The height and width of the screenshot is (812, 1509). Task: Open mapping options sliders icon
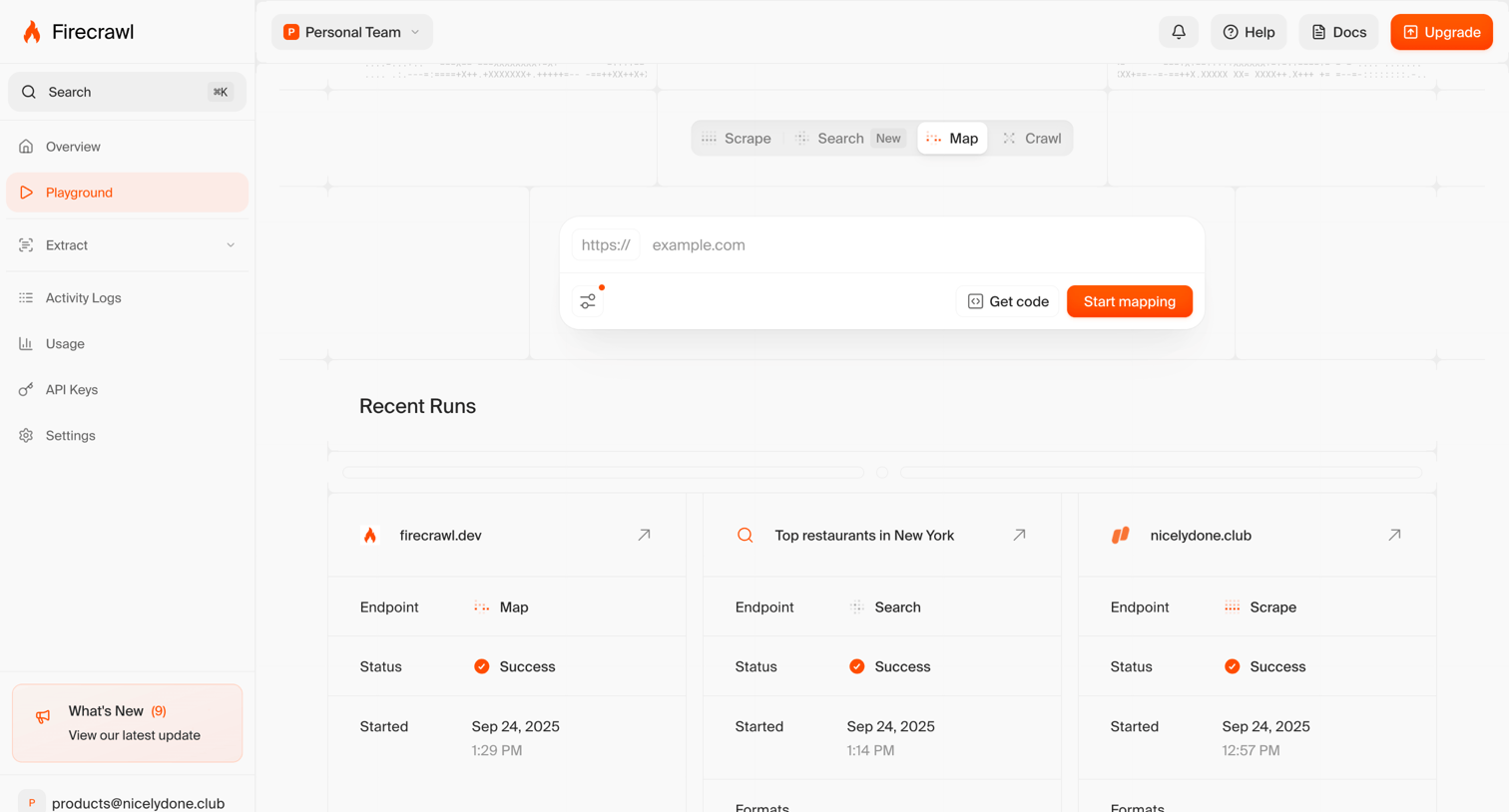tap(588, 301)
